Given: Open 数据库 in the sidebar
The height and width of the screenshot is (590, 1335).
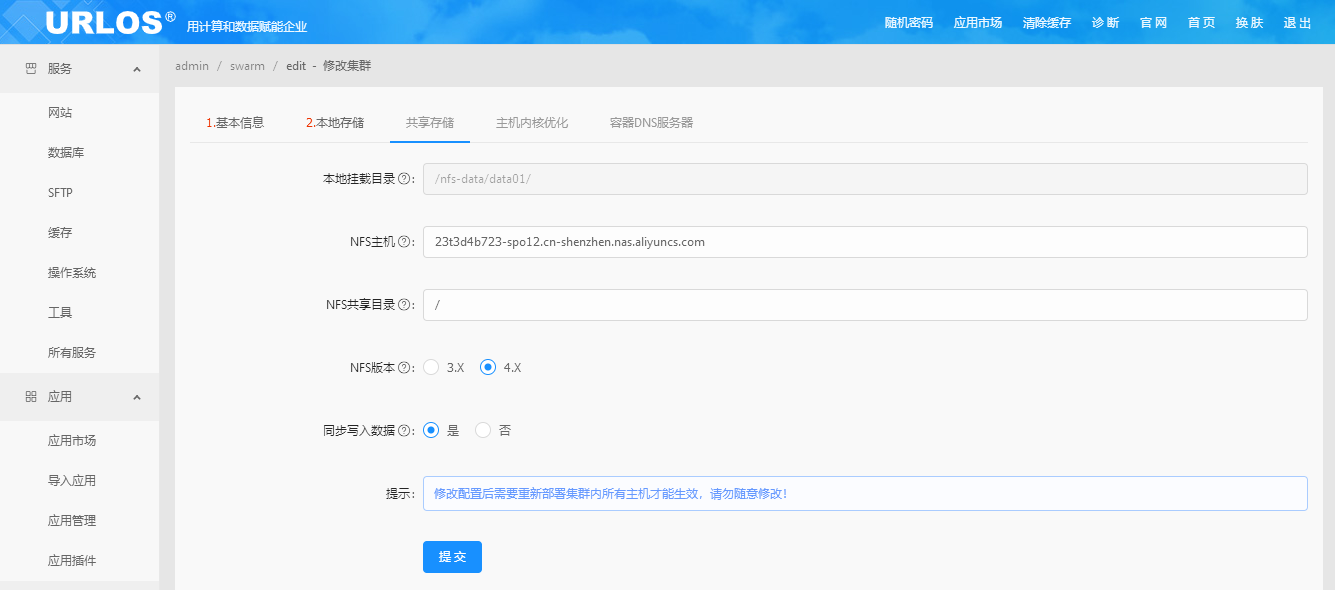Looking at the screenshot, I should tap(66, 153).
